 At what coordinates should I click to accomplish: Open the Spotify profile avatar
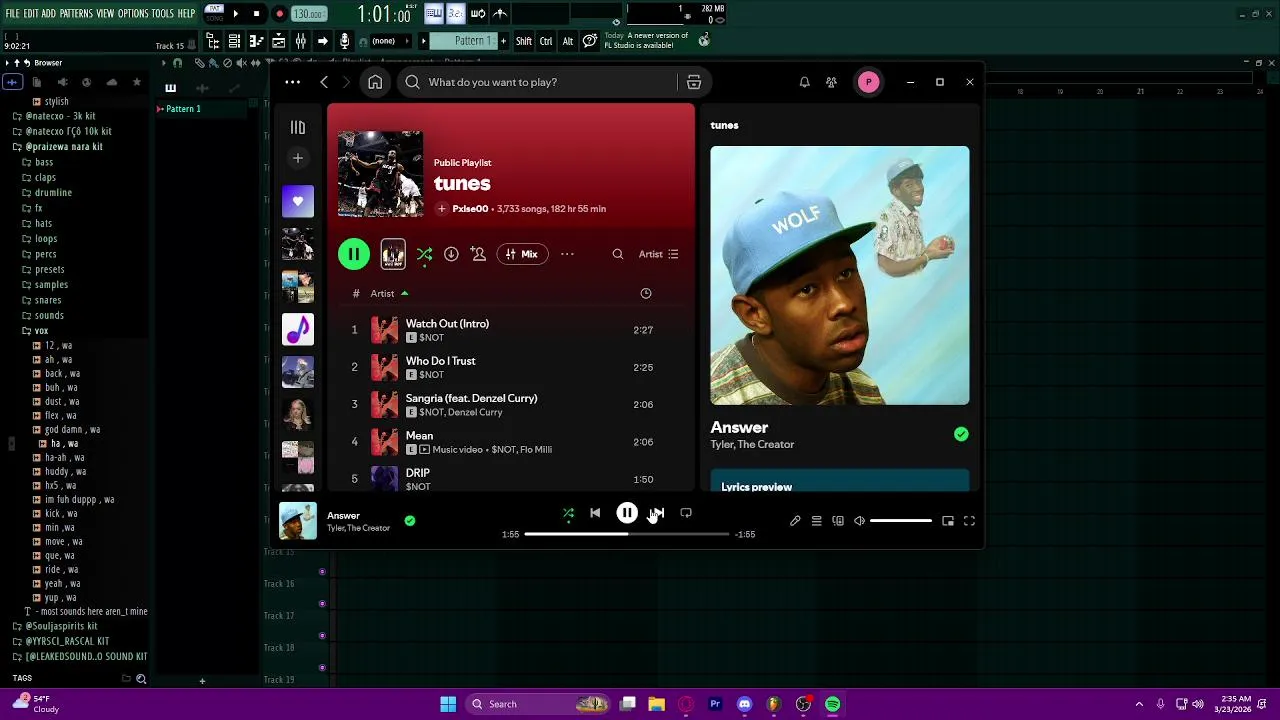coord(868,82)
